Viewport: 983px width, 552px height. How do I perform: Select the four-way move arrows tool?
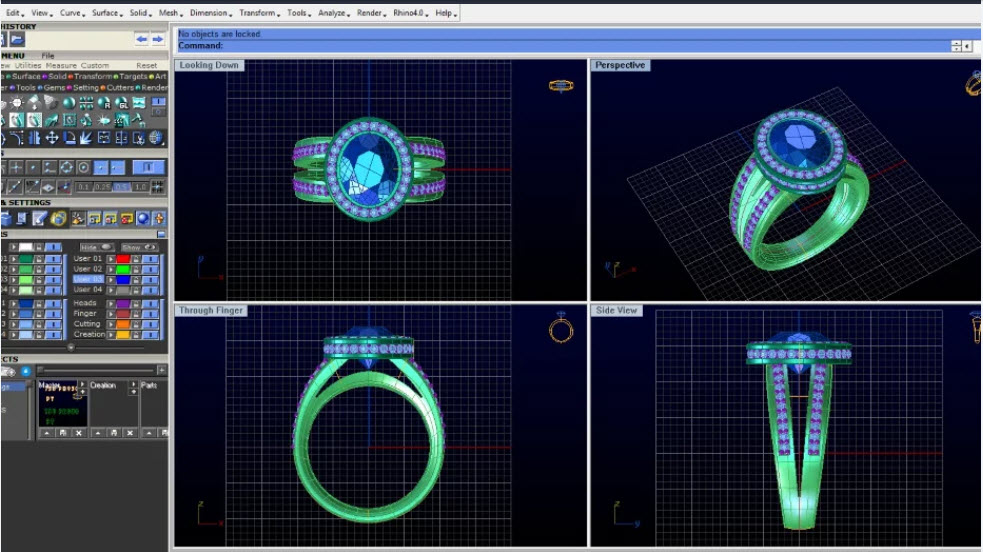click(x=52, y=138)
